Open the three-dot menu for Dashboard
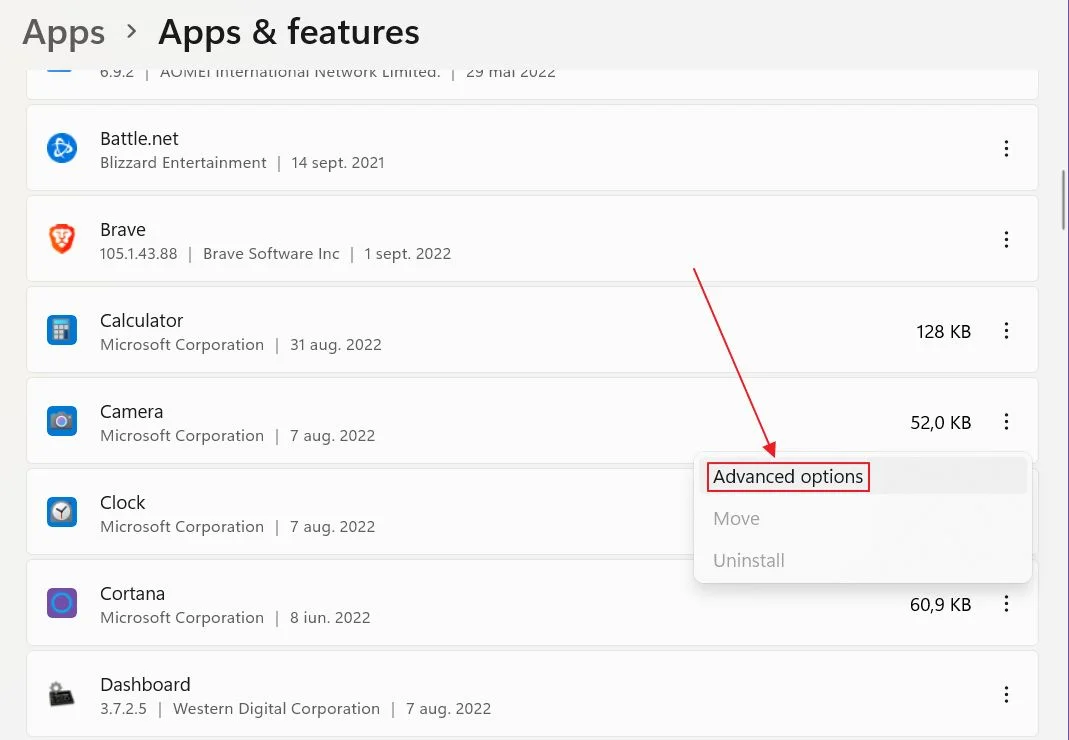This screenshot has width=1069, height=740. 1006,694
